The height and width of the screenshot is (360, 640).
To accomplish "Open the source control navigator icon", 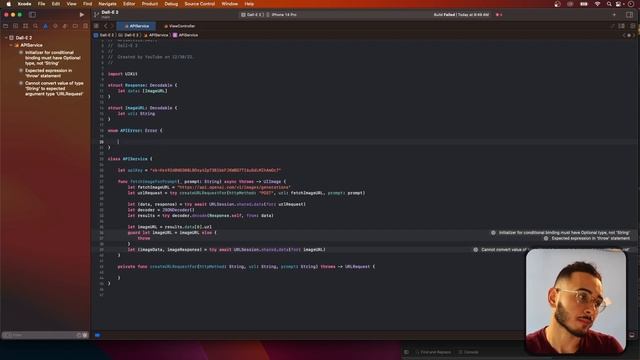I will [16, 26].
